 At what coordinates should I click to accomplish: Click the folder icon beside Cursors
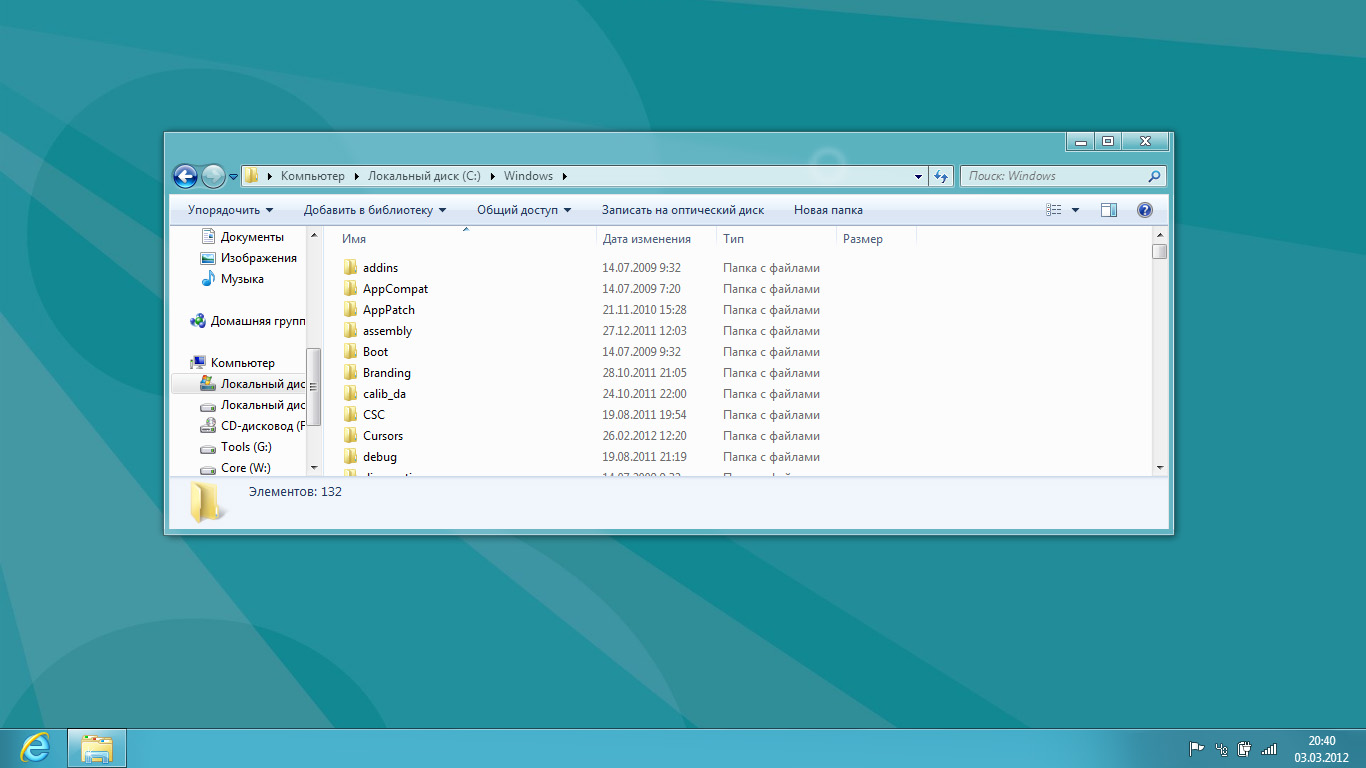(x=350, y=436)
